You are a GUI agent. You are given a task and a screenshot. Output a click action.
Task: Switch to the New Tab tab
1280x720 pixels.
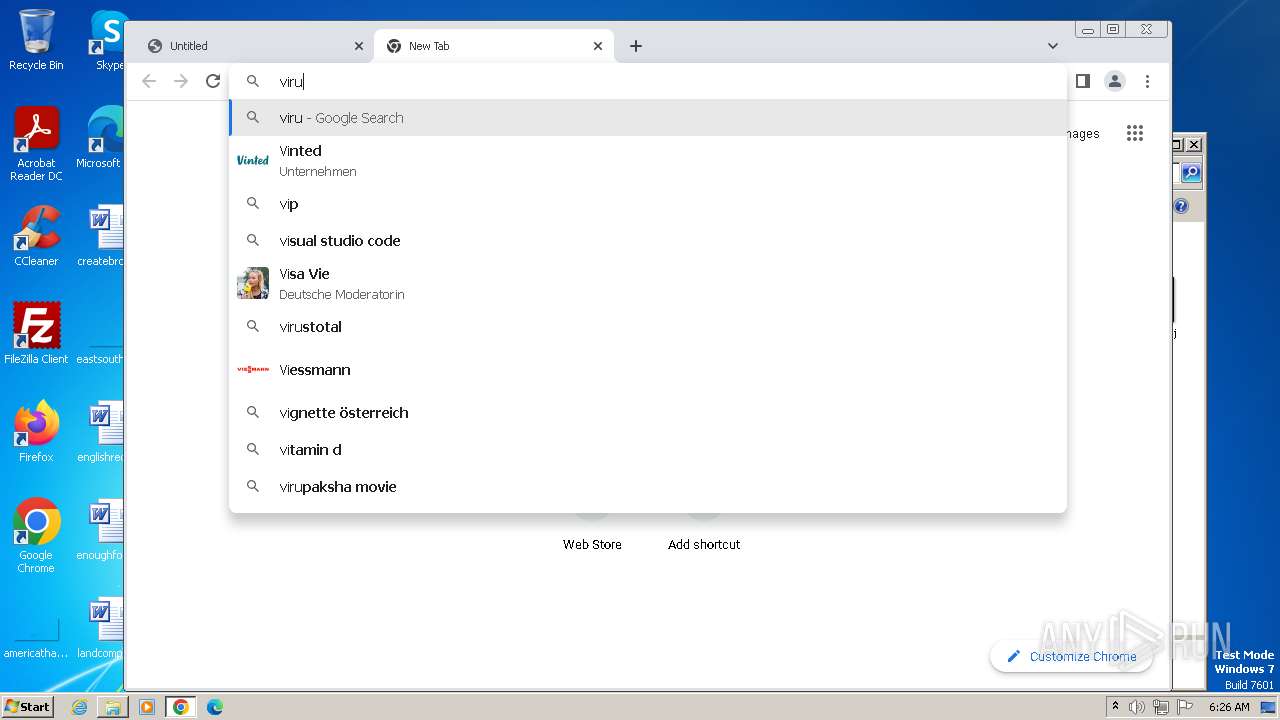click(x=494, y=46)
